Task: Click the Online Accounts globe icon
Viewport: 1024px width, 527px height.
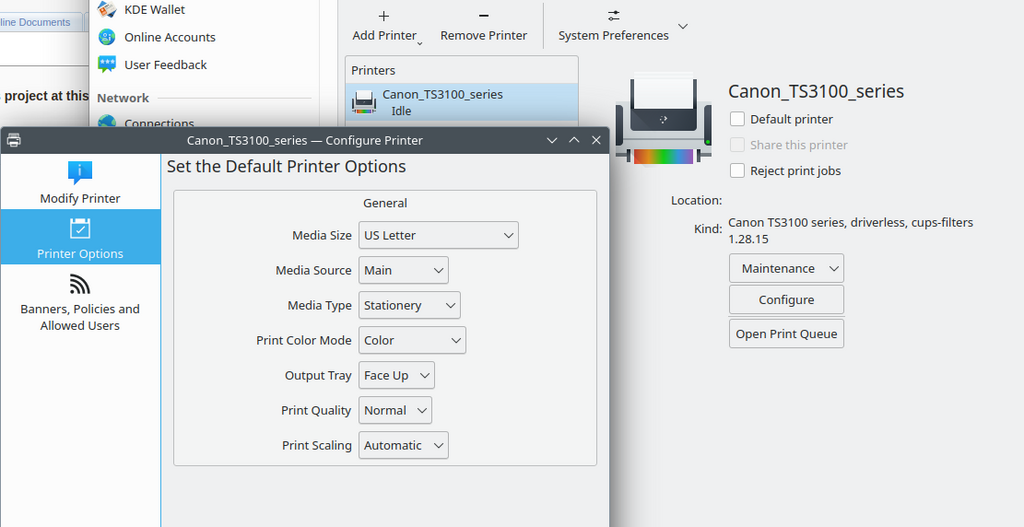Action: point(106,37)
